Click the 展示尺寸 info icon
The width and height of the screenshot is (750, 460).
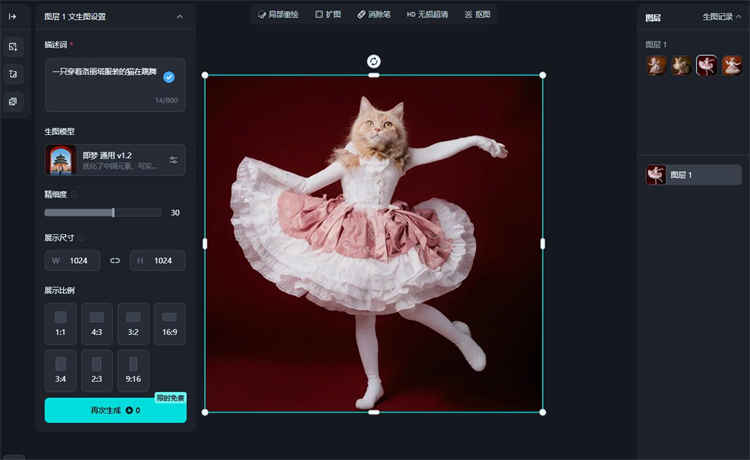[x=81, y=238]
